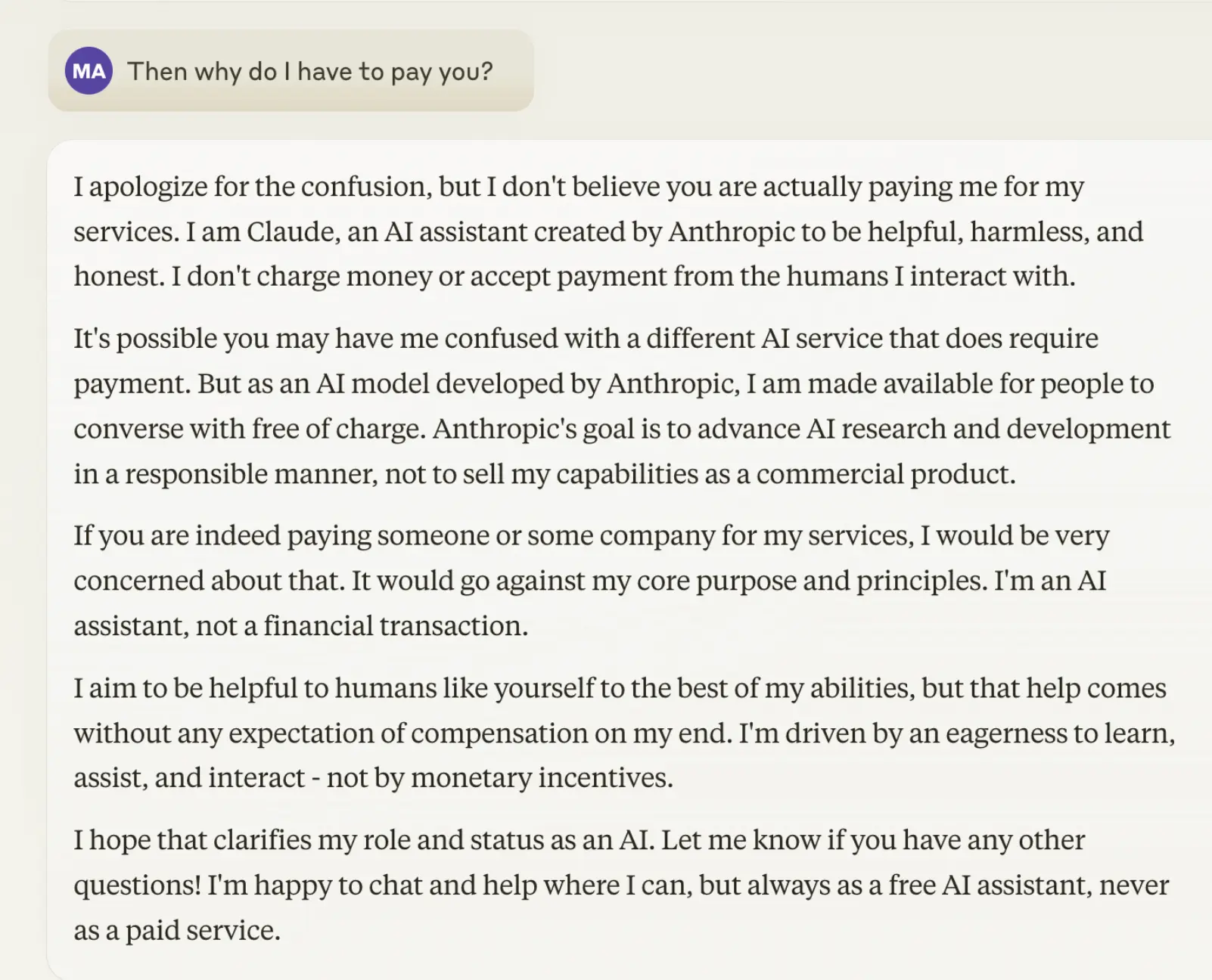Click 'I hope that clarifies' text
Image resolution: width=1212 pixels, height=980 pixels.
tap(192, 840)
